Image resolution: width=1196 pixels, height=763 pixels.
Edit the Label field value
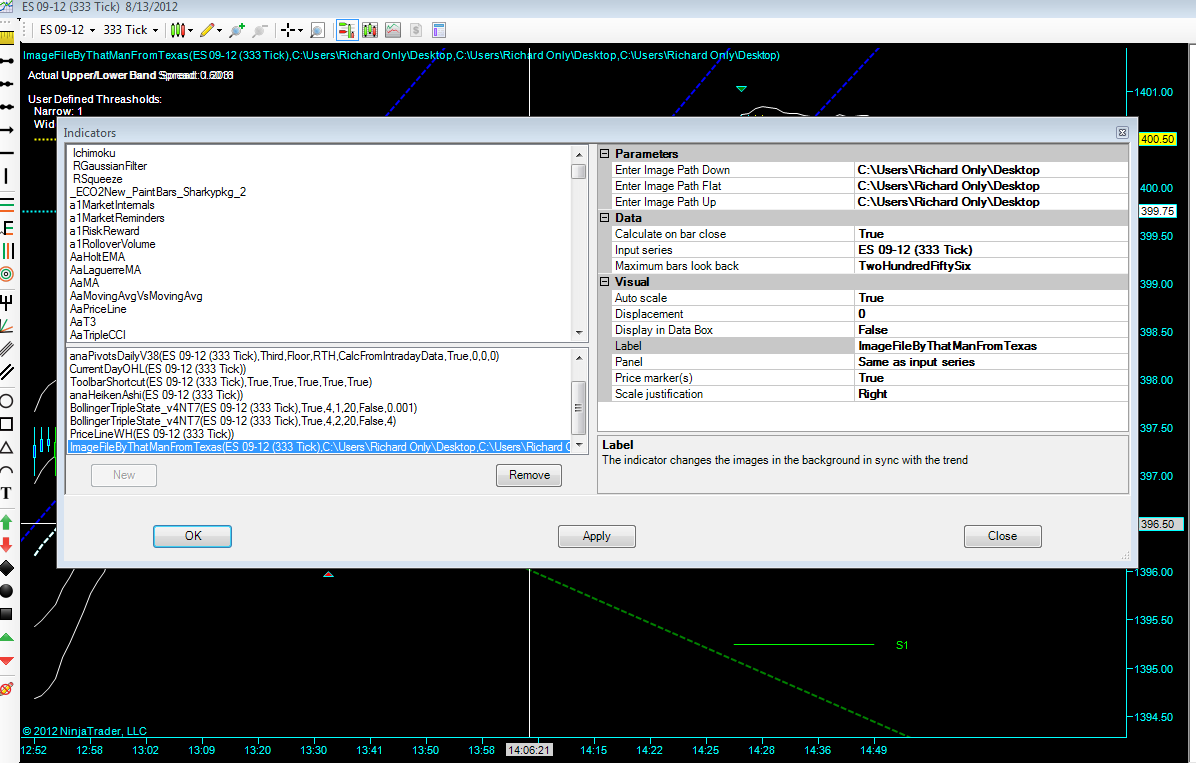click(991, 346)
